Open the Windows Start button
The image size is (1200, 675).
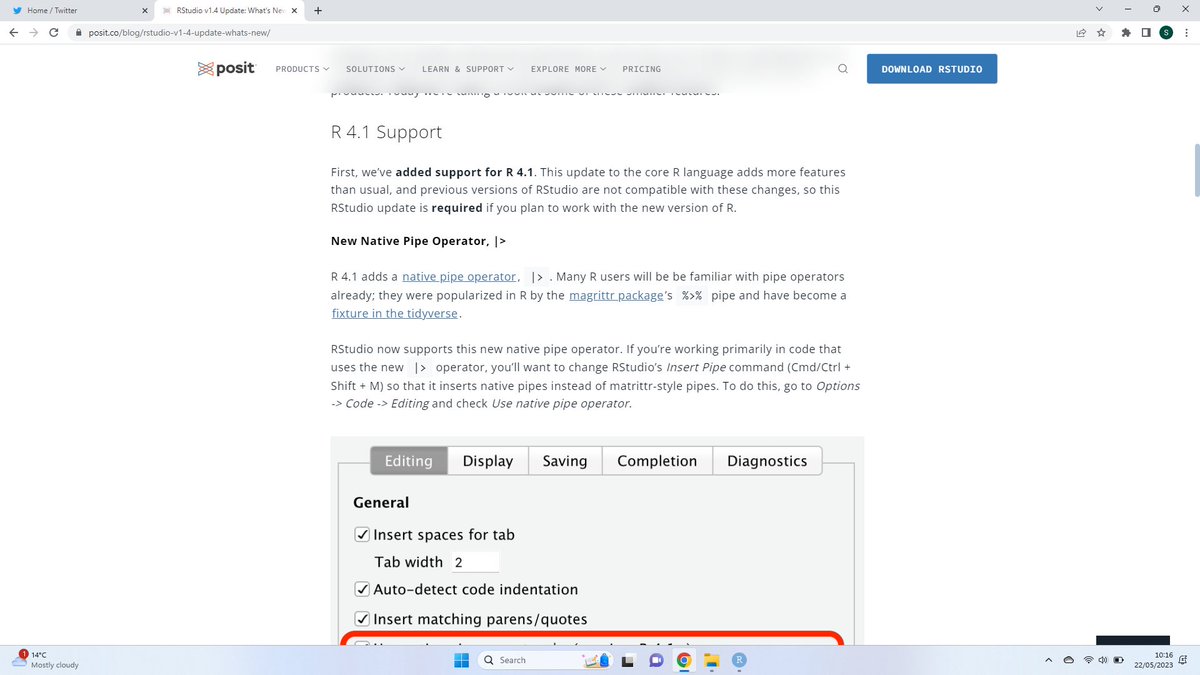pyautogui.click(x=461, y=660)
